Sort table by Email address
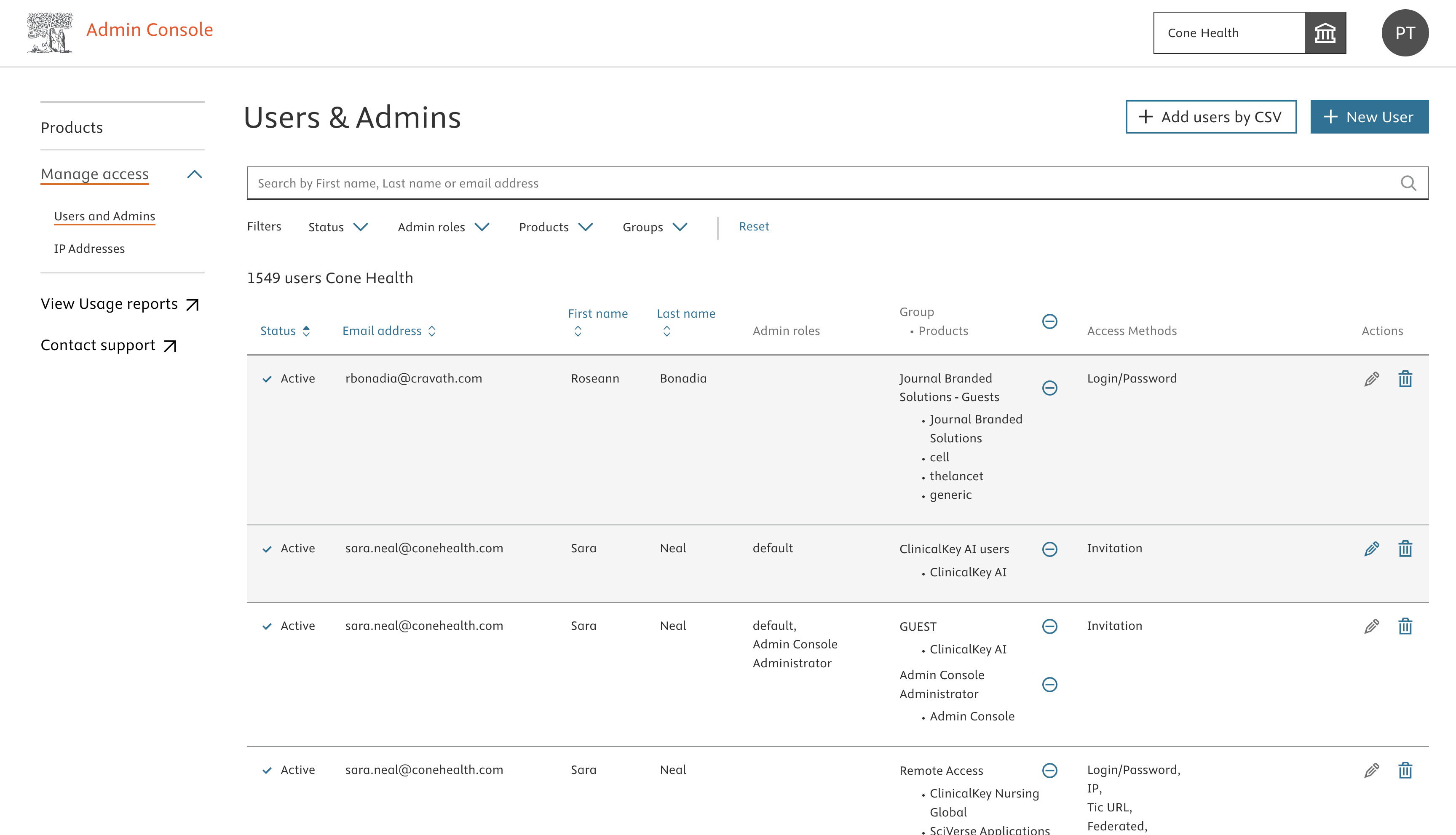The image size is (1456, 835). (x=389, y=331)
